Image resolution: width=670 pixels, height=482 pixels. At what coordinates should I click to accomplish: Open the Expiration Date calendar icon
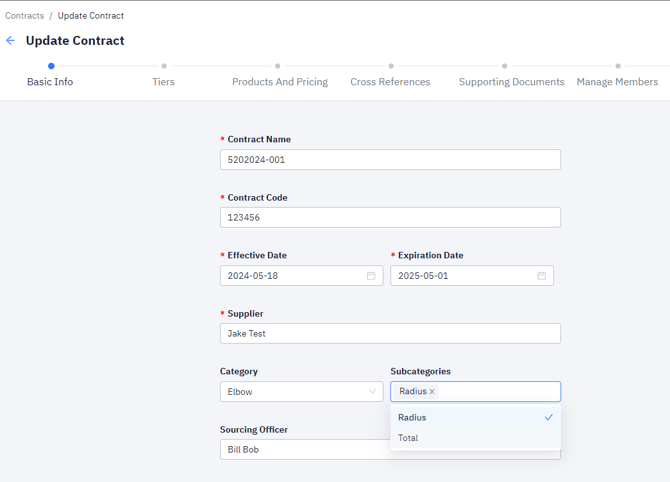coord(542,276)
